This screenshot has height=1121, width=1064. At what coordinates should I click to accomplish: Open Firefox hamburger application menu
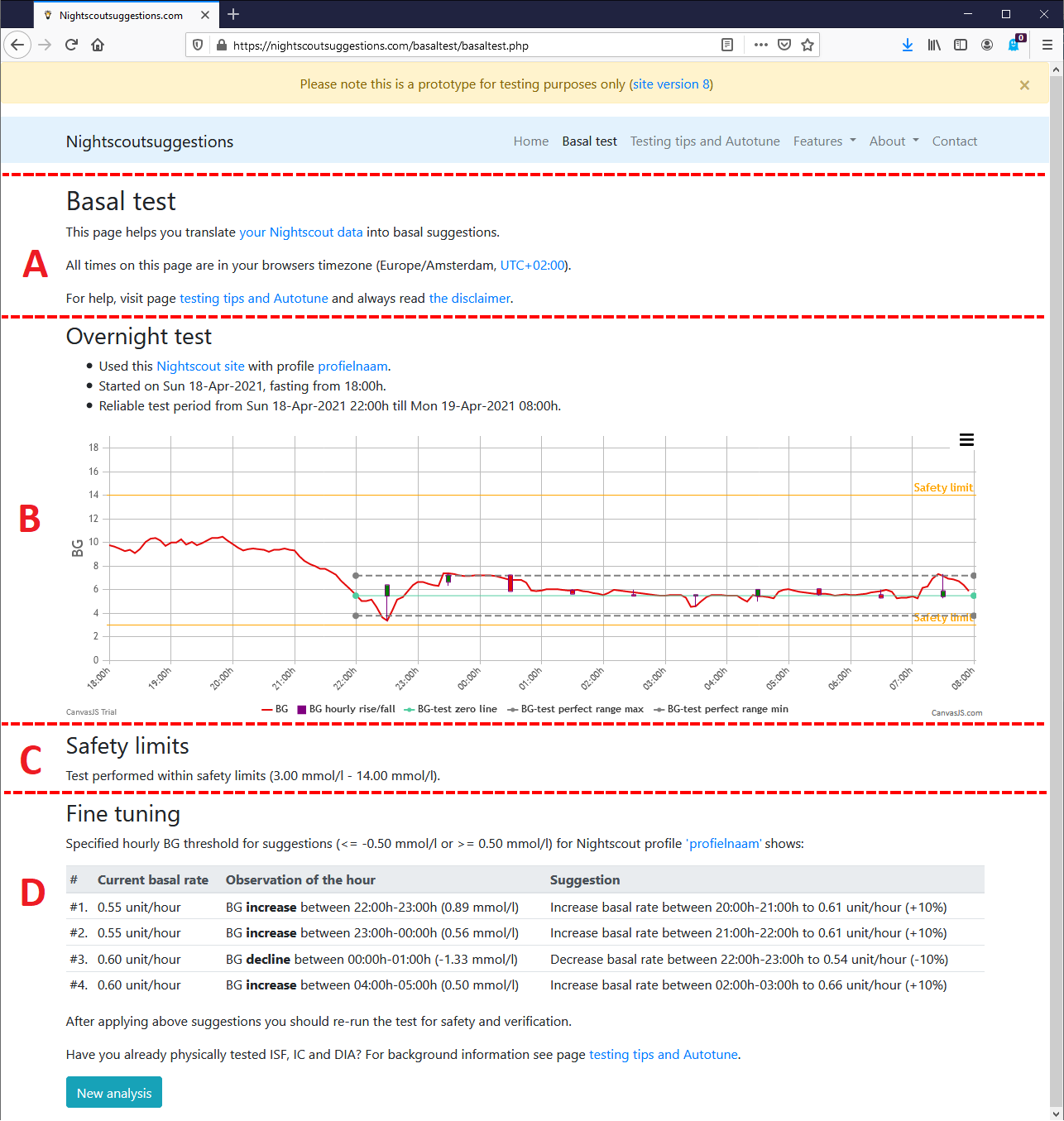click(x=1047, y=45)
